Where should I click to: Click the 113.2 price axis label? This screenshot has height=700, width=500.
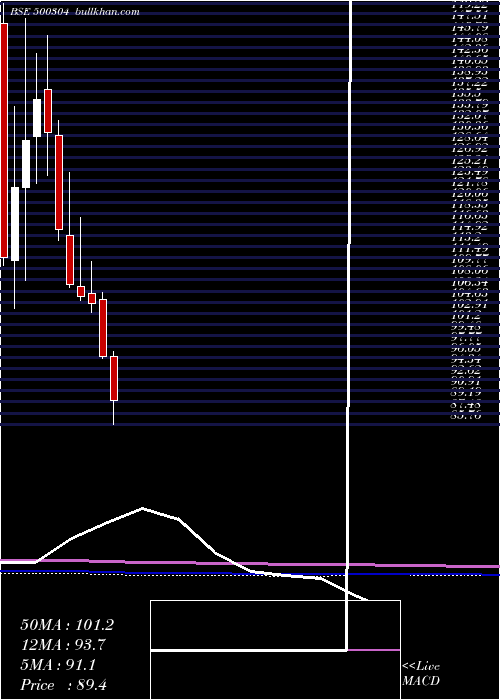click(x=466, y=239)
